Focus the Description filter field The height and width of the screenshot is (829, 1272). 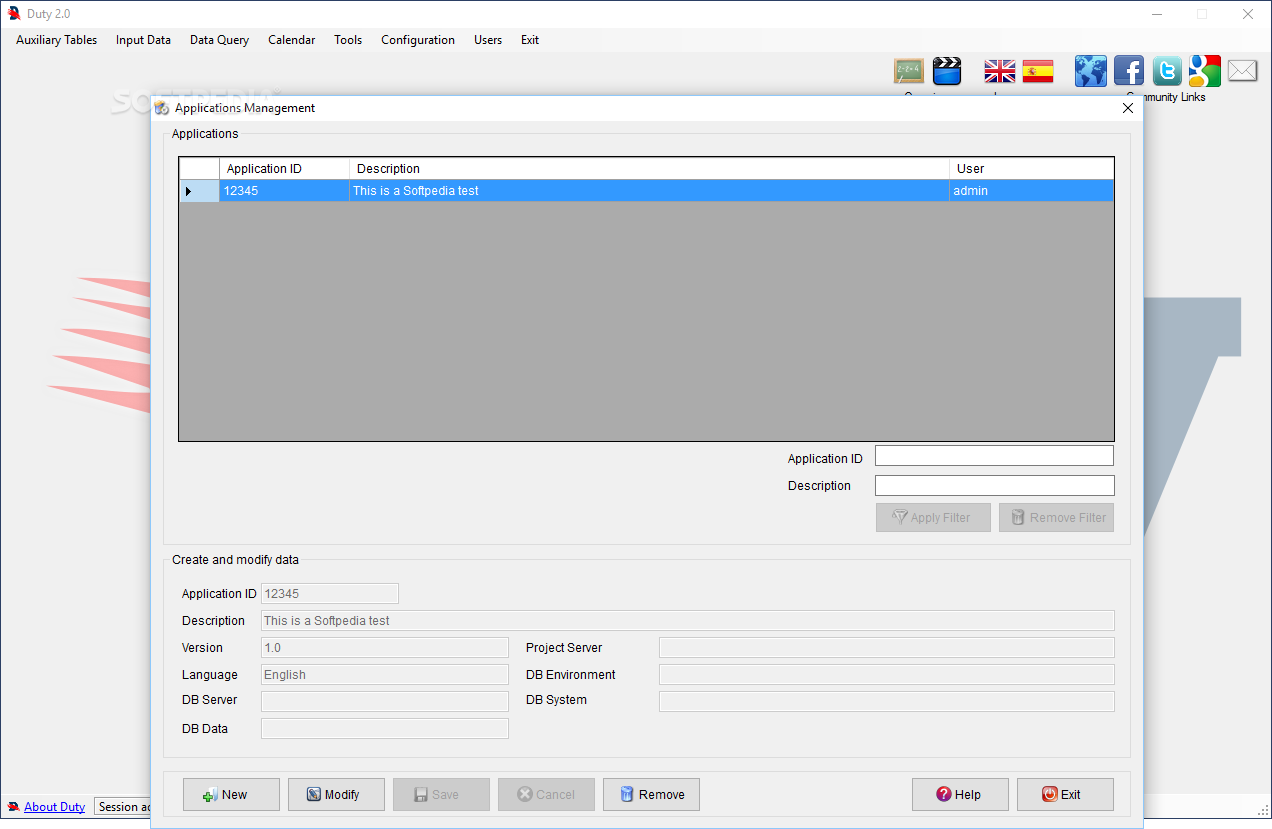tap(994, 485)
